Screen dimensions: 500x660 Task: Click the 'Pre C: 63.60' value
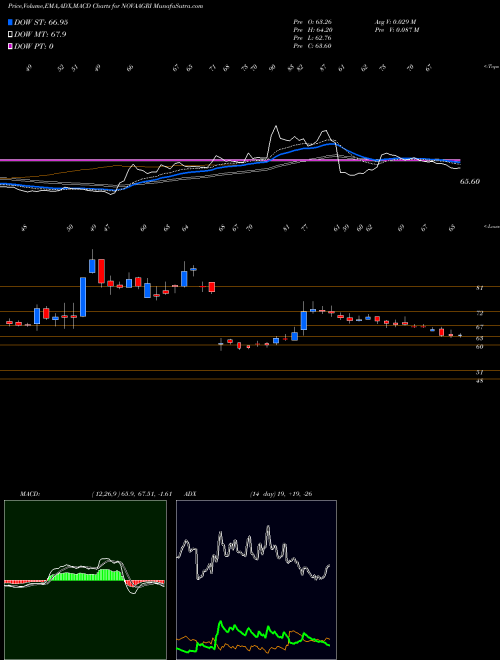pyautogui.click(x=312, y=46)
